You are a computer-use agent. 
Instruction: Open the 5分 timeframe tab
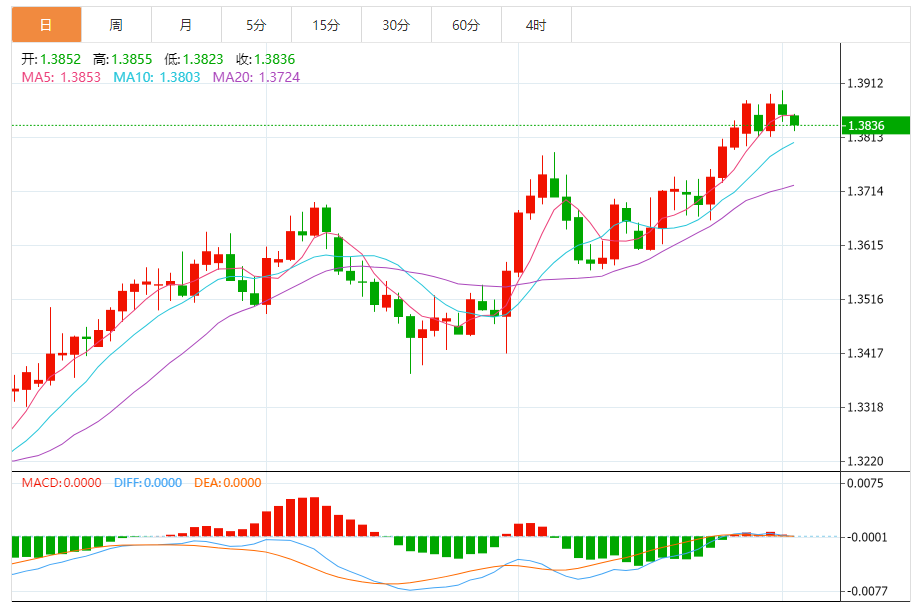[256, 25]
